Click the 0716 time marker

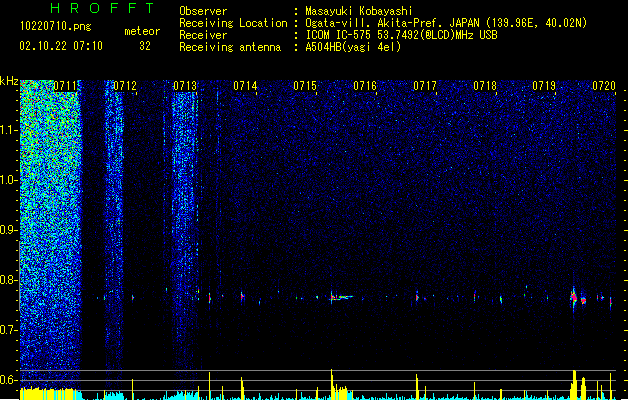coord(365,86)
